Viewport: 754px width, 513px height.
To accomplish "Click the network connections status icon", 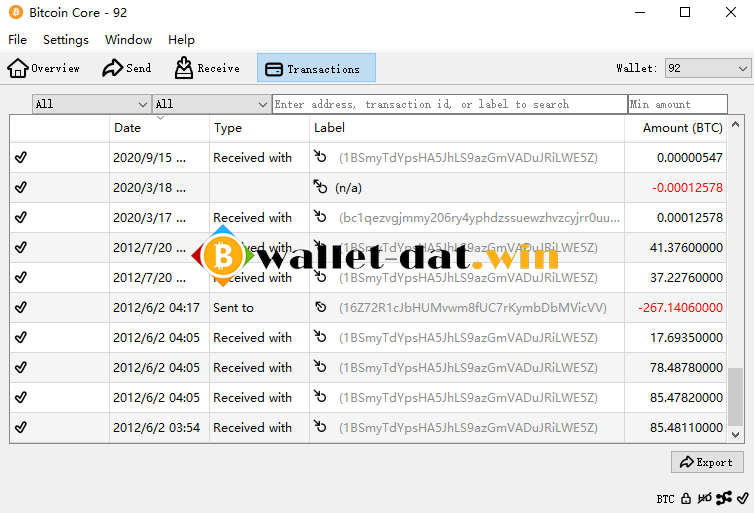I will [x=724, y=499].
